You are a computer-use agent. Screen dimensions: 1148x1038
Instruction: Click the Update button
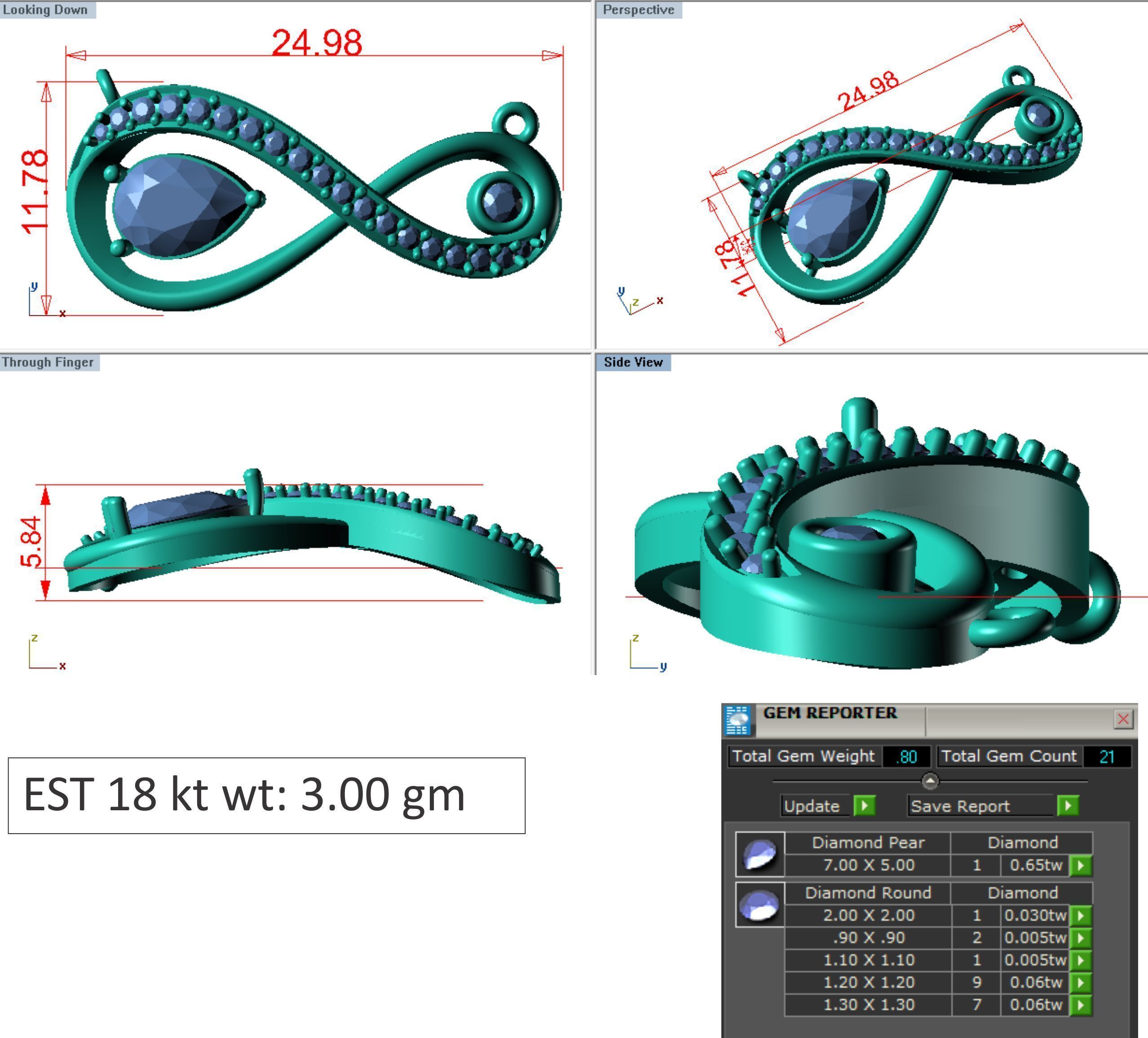[812, 806]
